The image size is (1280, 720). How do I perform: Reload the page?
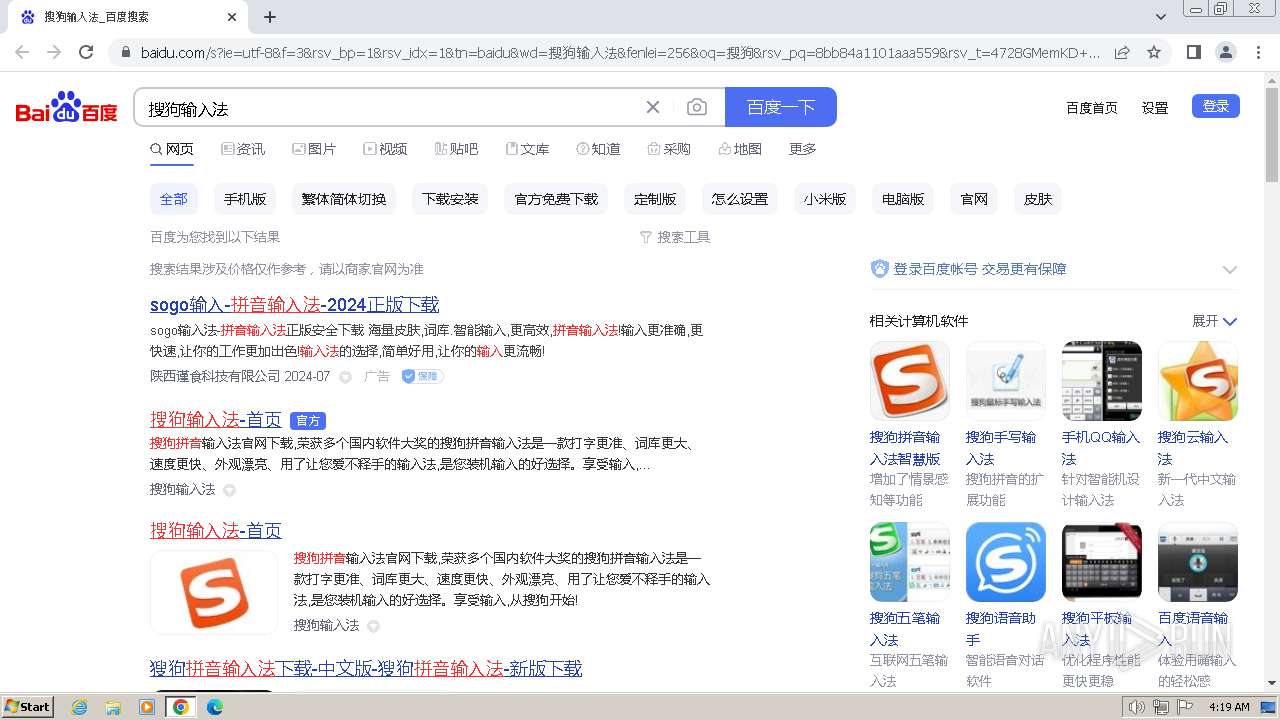86,52
